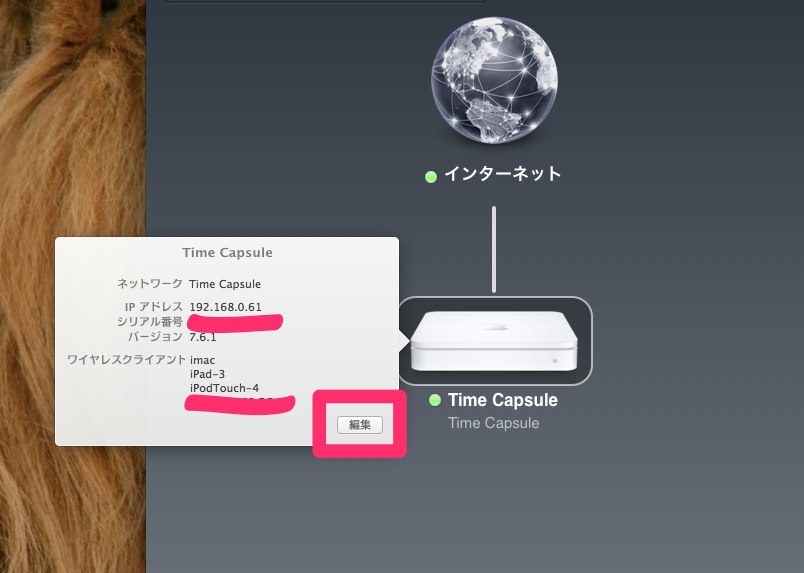The height and width of the screenshot is (573, 804).
Task: Click the IP アドレス label
Action: tap(154, 306)
